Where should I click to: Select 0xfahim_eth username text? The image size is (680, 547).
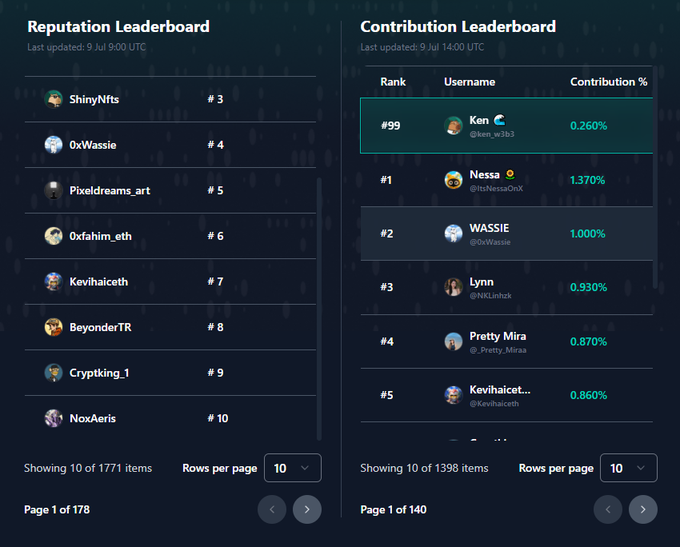tap(101, 236)
